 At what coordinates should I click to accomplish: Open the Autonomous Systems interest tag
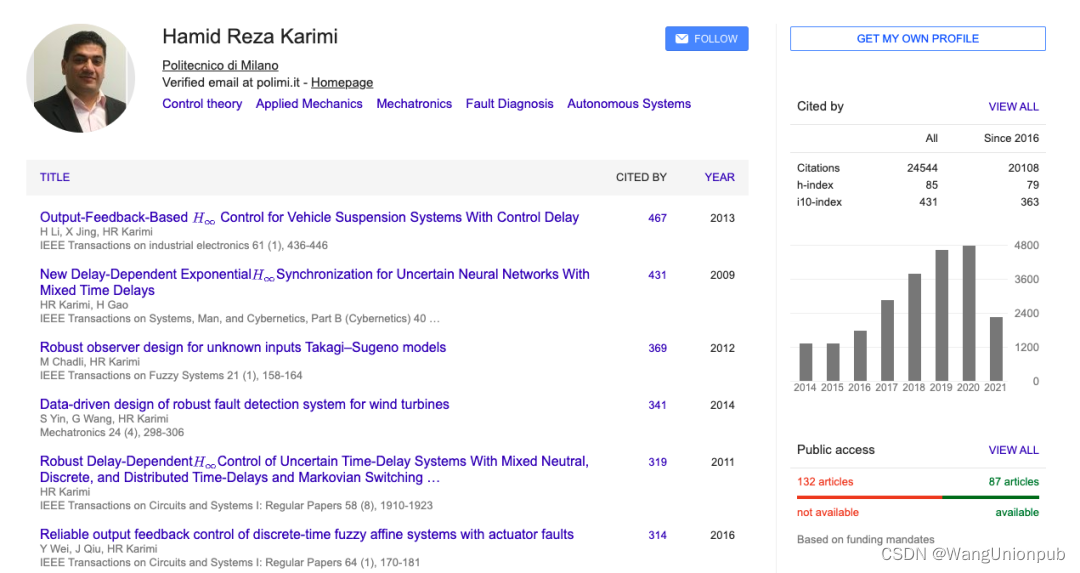coord(628,104)
